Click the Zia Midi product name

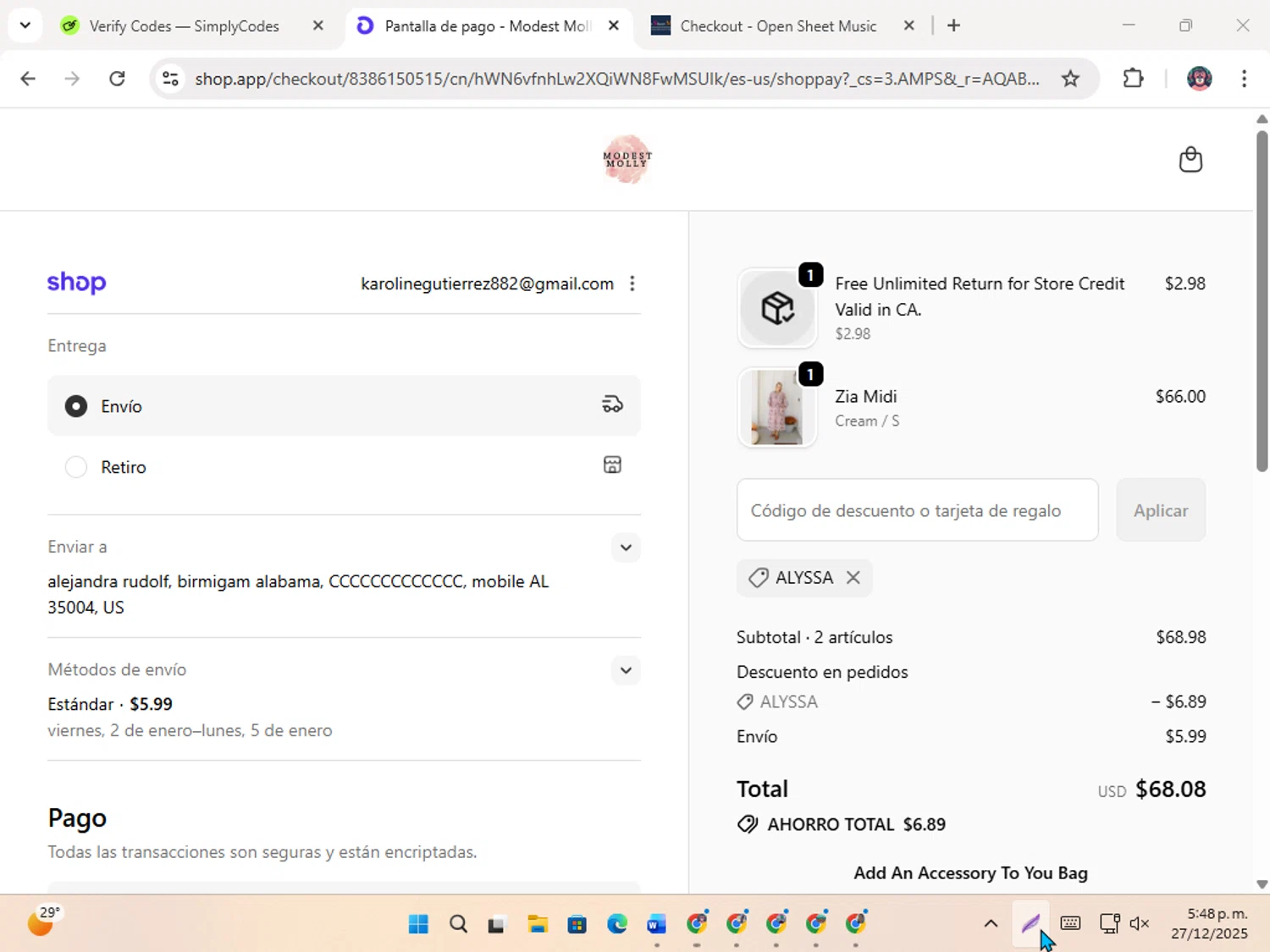866,396
